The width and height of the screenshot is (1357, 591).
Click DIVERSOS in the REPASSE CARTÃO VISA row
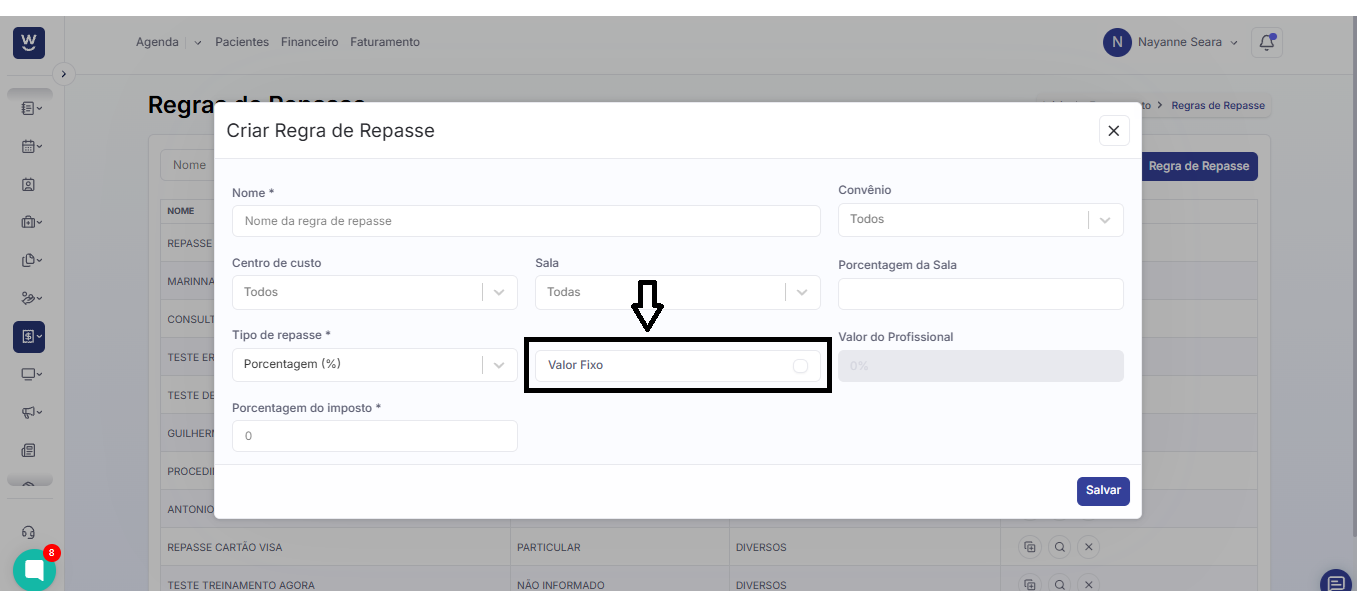tap(761, 548)
